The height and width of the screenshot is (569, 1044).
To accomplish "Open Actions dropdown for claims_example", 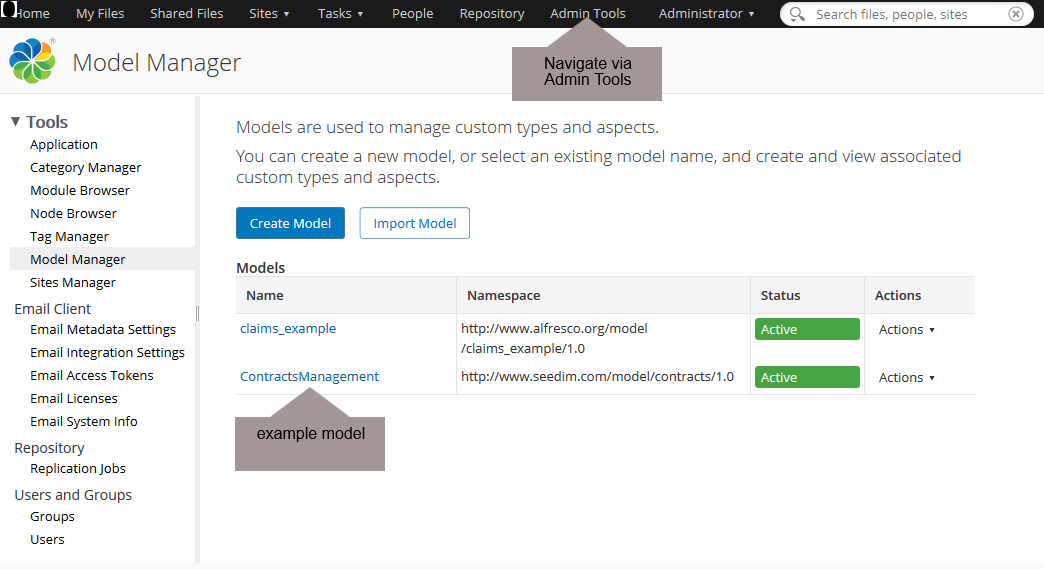I will [x=906, y=329].
